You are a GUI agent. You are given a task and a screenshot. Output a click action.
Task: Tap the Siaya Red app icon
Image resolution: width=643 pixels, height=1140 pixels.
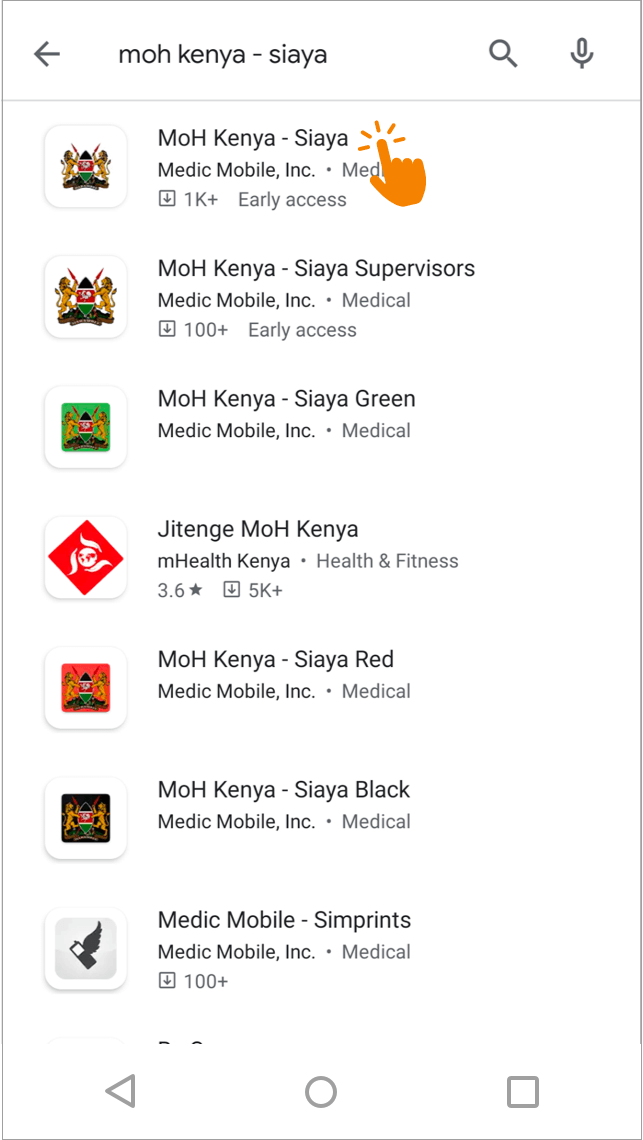click(86, 688)
